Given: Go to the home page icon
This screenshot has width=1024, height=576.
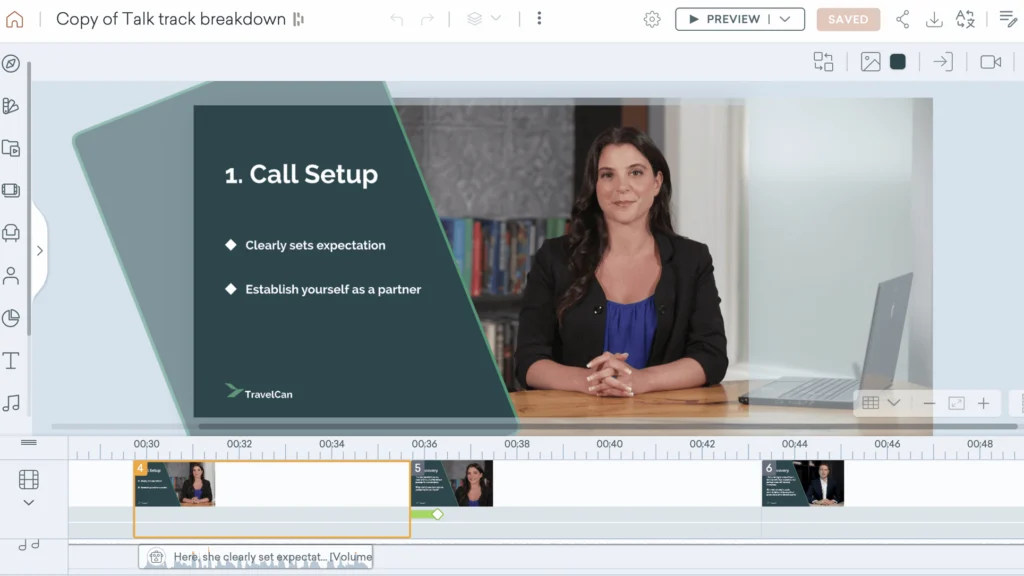Looking at the screenshot, I should pos(15,19).
